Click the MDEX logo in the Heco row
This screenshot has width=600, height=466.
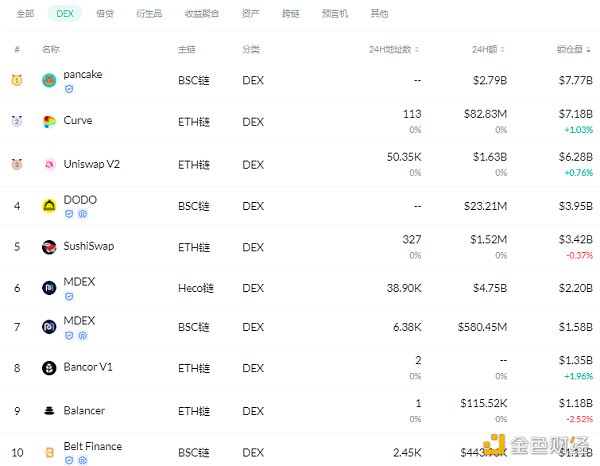tap(49, 288)
